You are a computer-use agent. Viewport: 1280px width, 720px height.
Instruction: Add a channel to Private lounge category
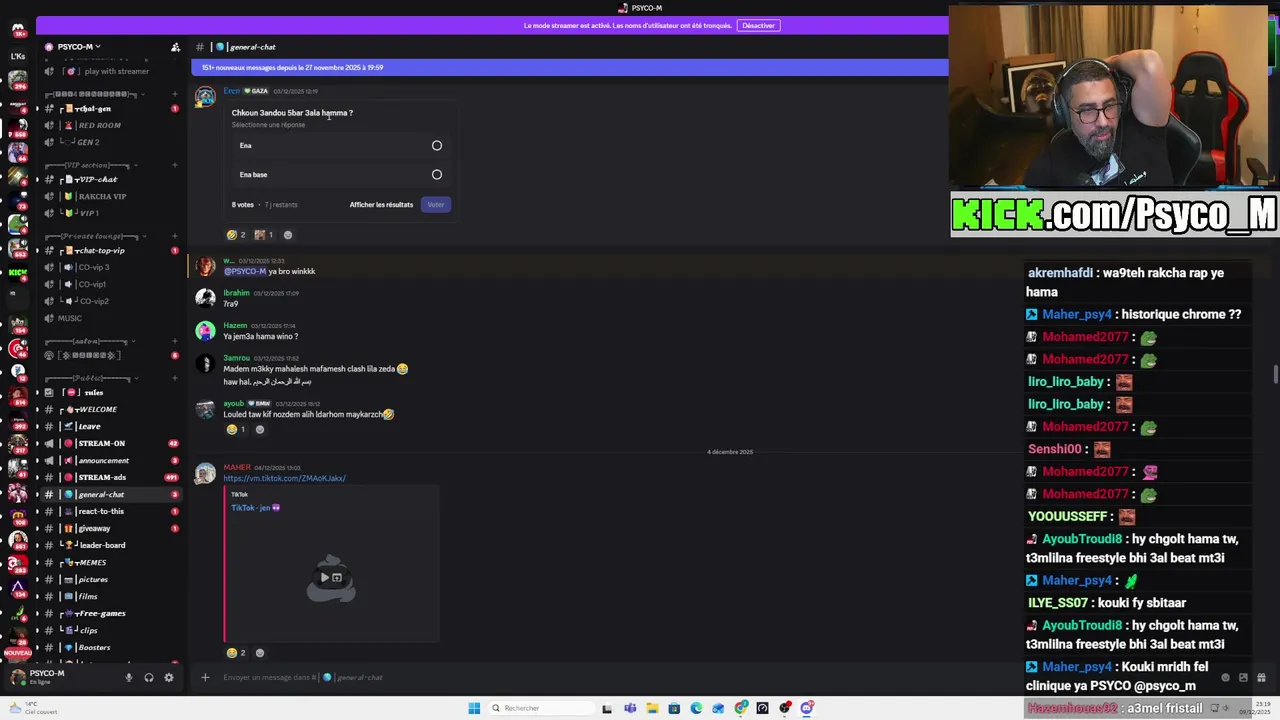[175, 236]
